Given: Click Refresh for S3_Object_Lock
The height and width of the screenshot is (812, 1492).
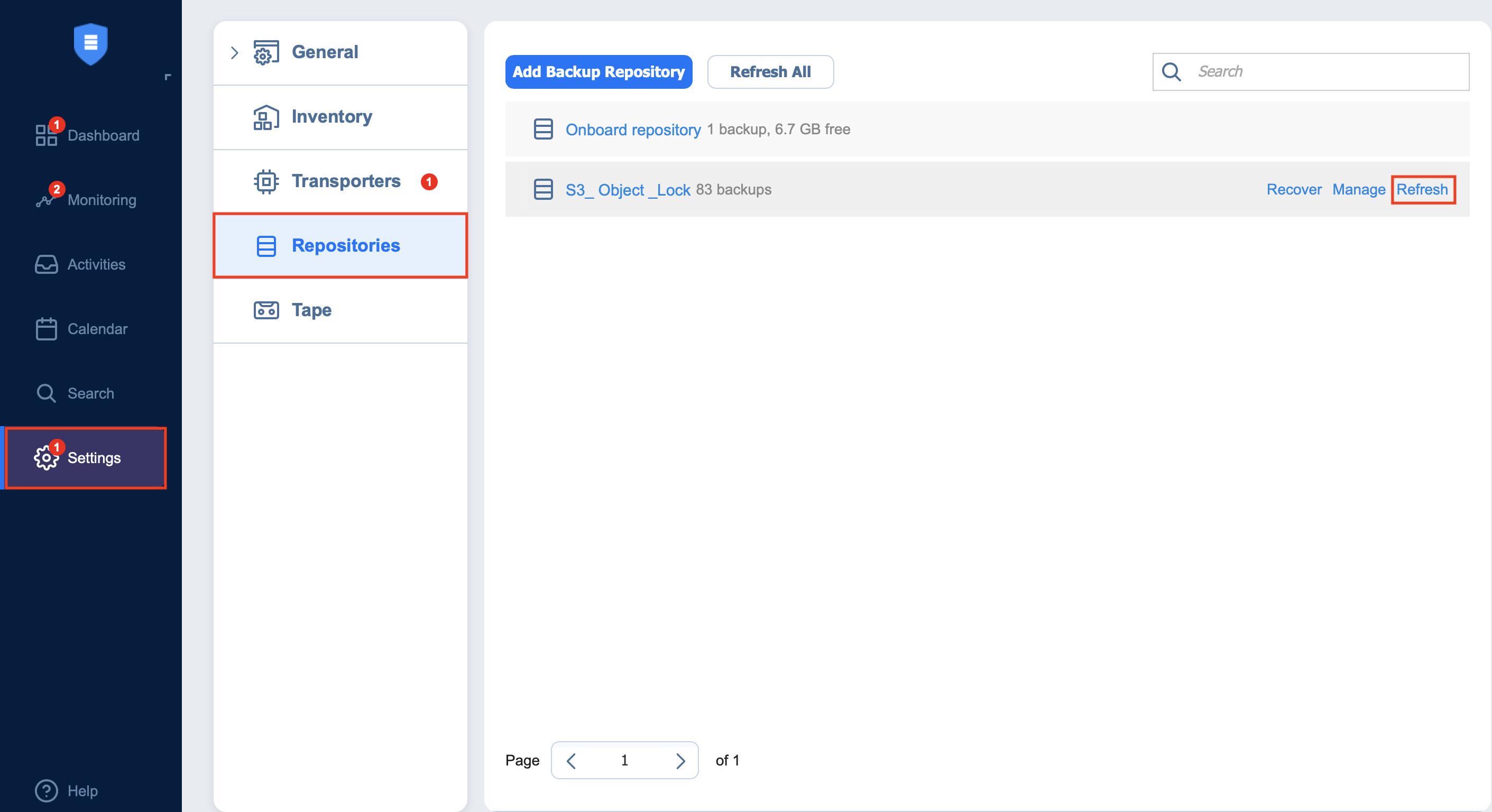Looking at the screenshot, I should [x=1423, y=189].
